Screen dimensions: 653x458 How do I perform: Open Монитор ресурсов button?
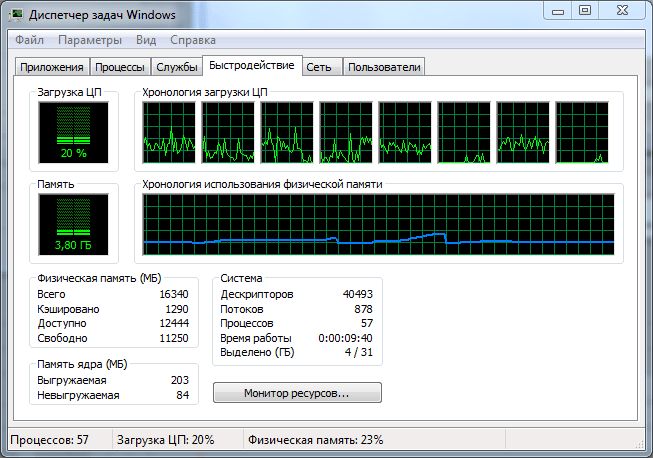click(297, 393)
